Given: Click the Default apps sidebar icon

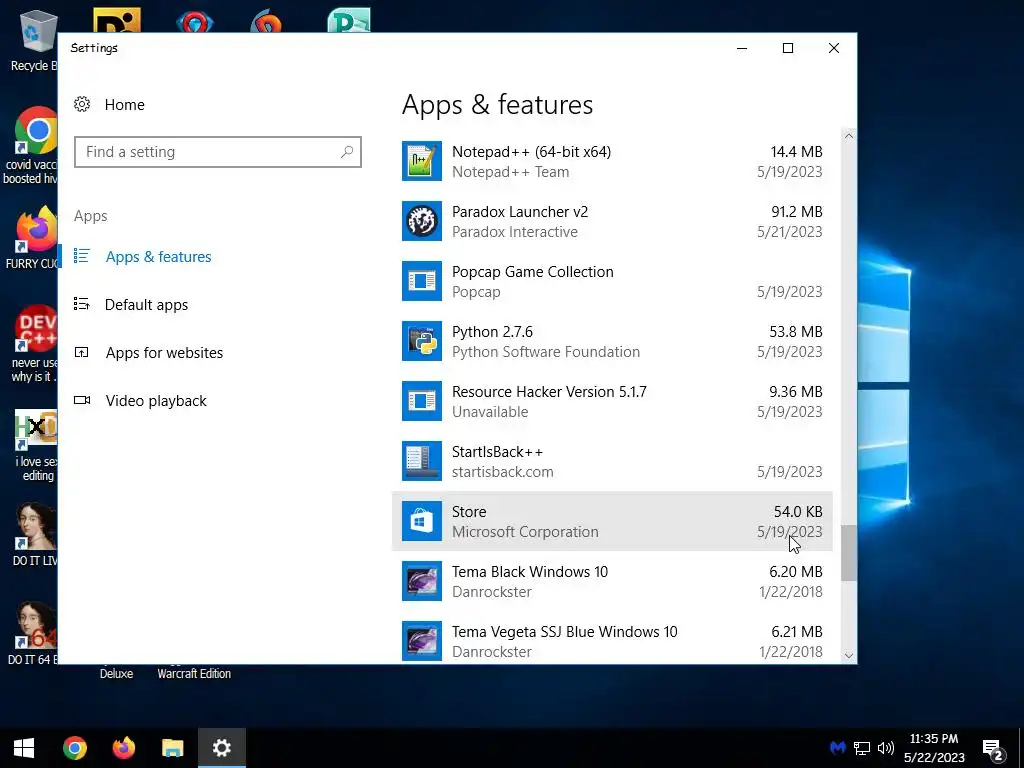Looking at the screenshot, I should pyautogui.click(x=82, y=304).
